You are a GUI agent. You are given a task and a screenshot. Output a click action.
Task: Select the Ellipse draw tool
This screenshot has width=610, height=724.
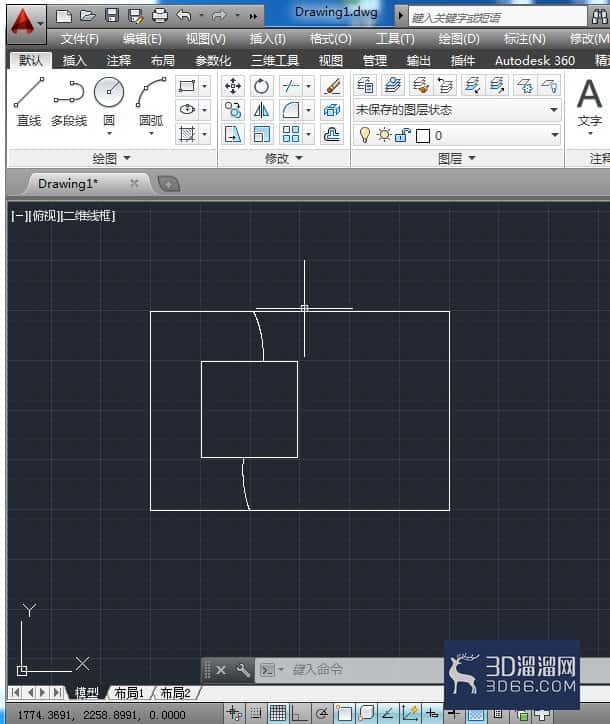[187, 110]
